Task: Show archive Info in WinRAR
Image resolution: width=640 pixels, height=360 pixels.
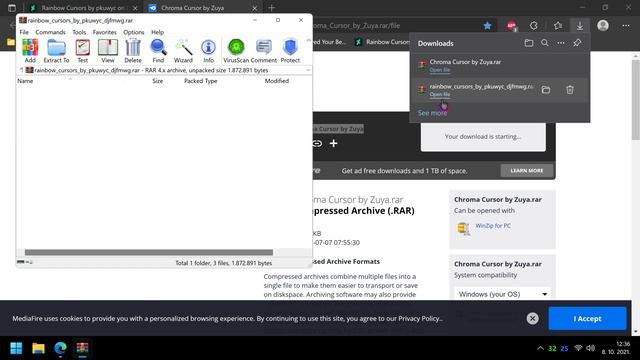Action: pyautogui.click(x=208, y=51)
